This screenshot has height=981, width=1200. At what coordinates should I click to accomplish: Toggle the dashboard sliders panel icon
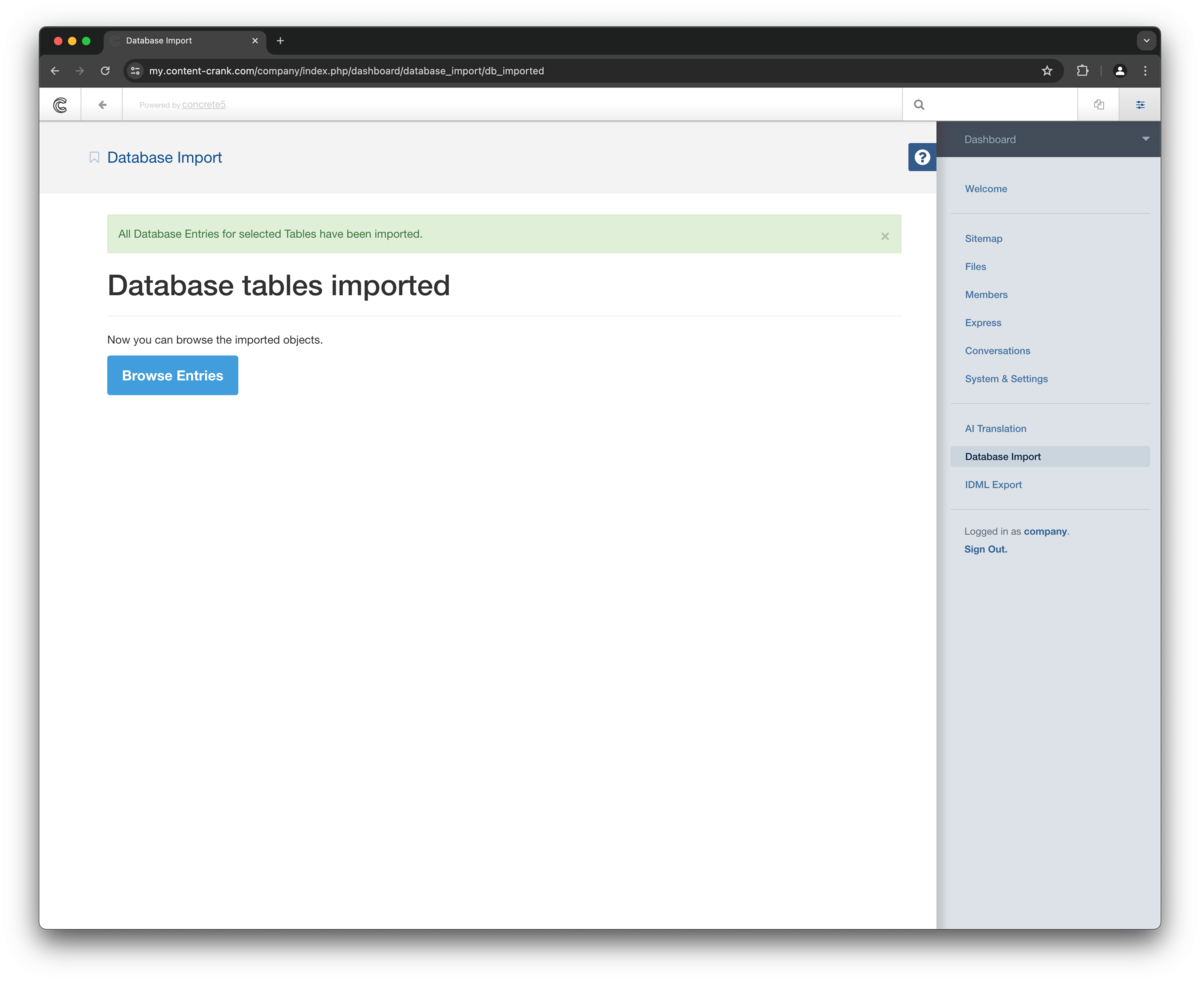pyautogui.click(x=1140, y=104)
